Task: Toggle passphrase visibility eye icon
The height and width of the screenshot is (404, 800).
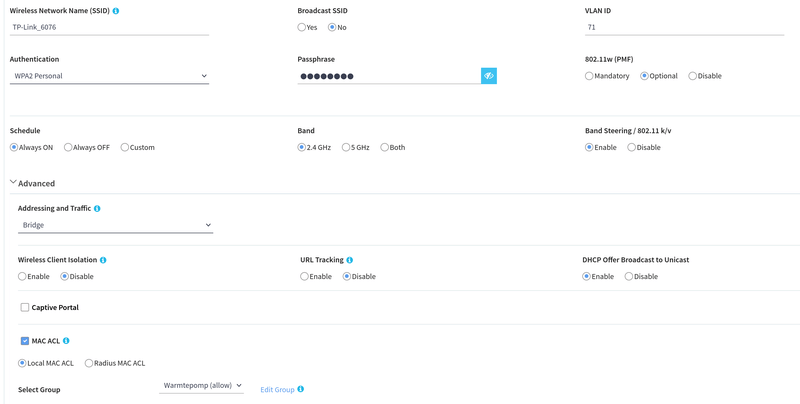Action: 489,76
